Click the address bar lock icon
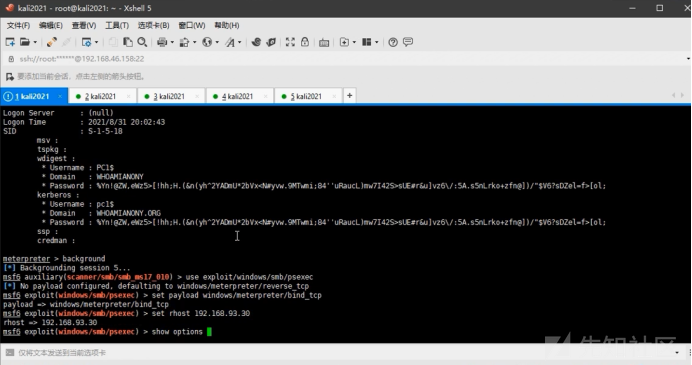The width and height of the screenshot is (692, 365). tap(11, 59)
